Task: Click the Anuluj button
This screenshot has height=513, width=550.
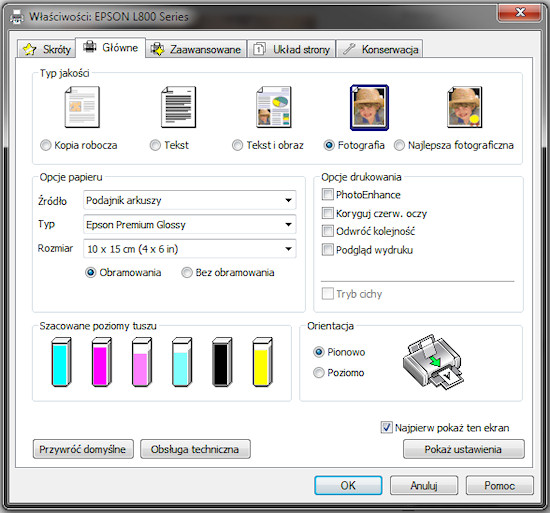Action: coord(424,486)
